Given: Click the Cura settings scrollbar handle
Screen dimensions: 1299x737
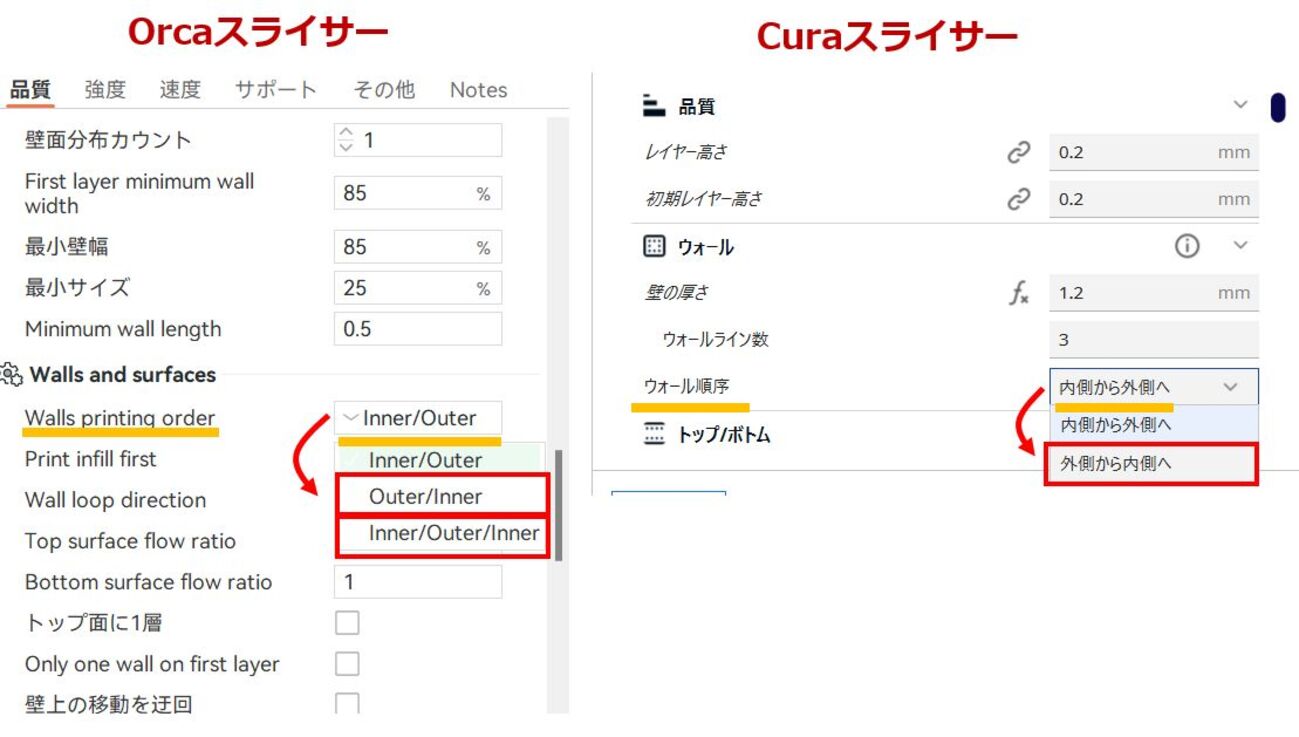Looking at the screenshot, I should coord(1278,107).
